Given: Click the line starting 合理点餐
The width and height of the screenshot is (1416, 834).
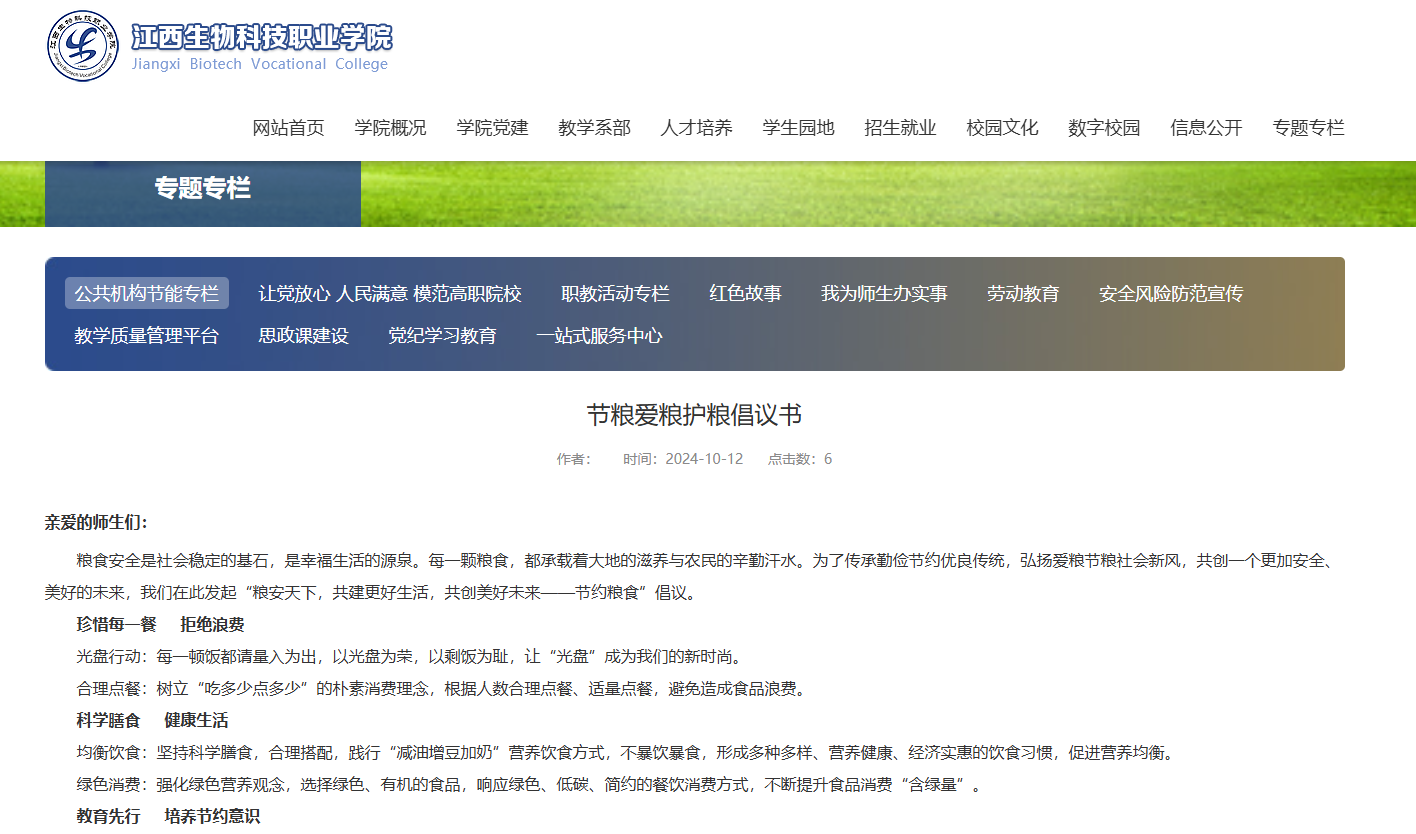Looking at the screenshot, I should [442, 689].
